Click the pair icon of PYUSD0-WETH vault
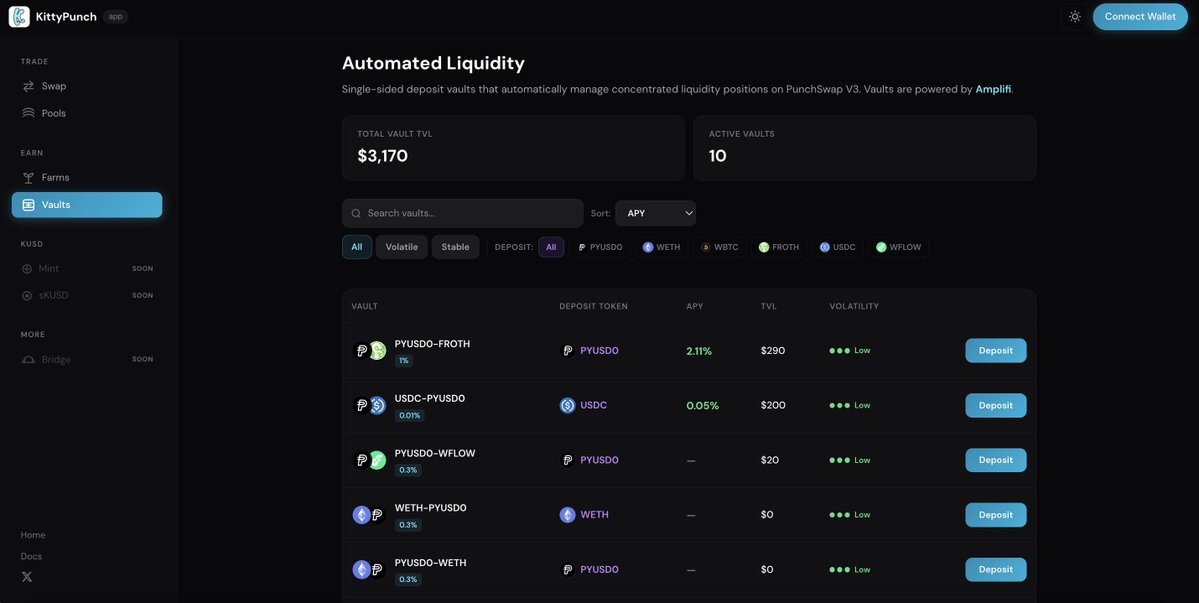This screenshot has height=603, width=1199. (x=369, y=569)
